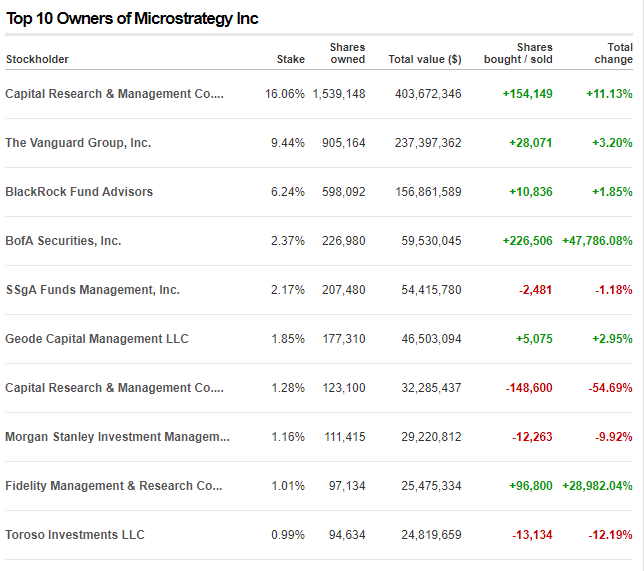644x571 pixels.
Task: Click total value 46,503,094
Action: pos(431,339)
